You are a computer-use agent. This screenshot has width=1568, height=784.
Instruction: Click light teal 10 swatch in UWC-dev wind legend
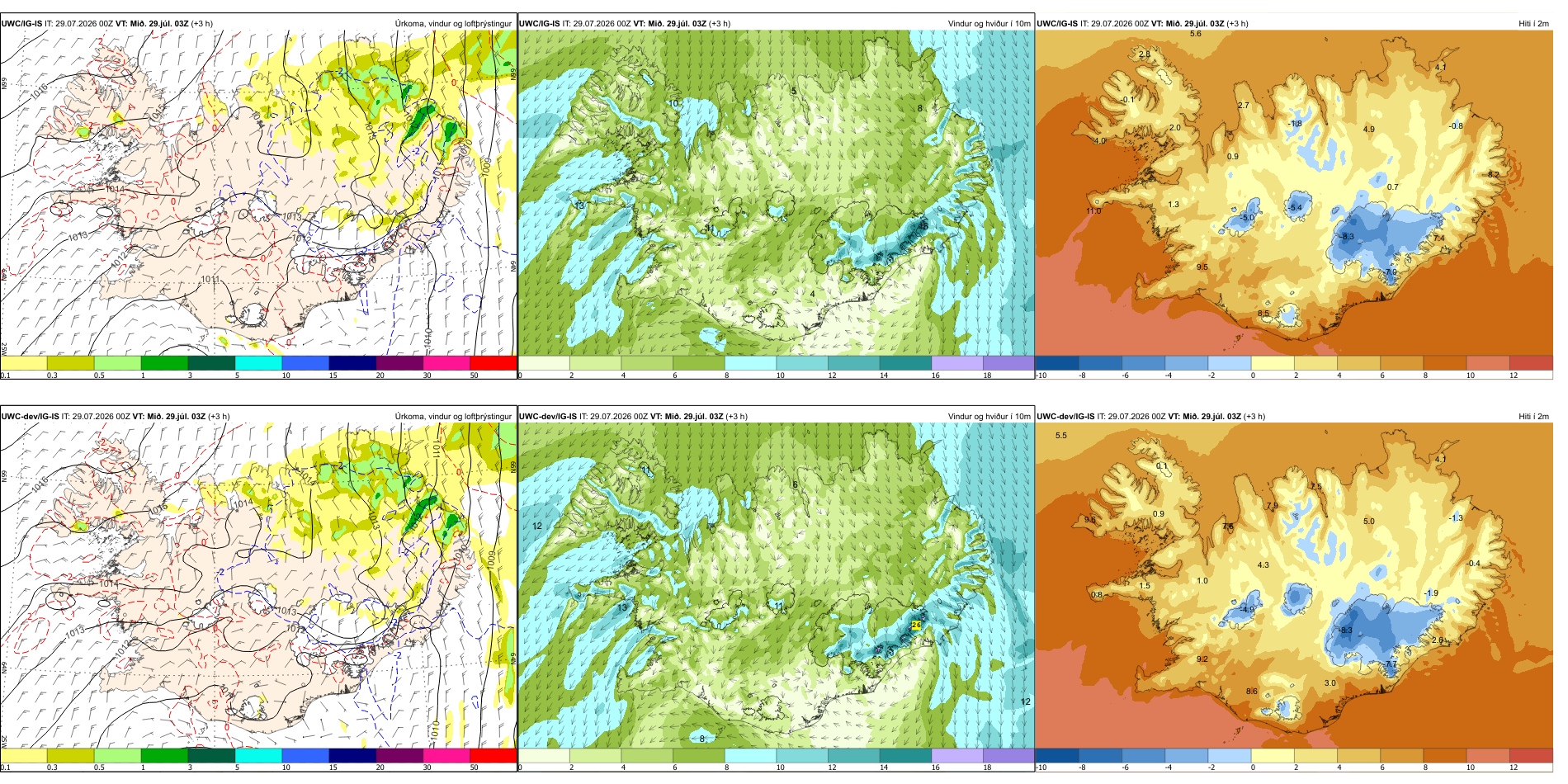802,755
